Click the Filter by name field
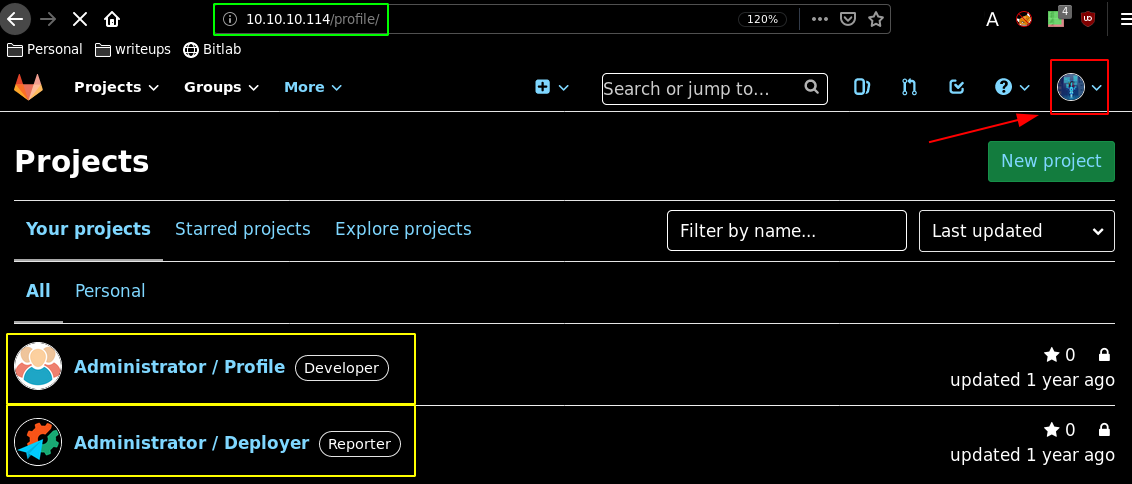 [786, 231]
